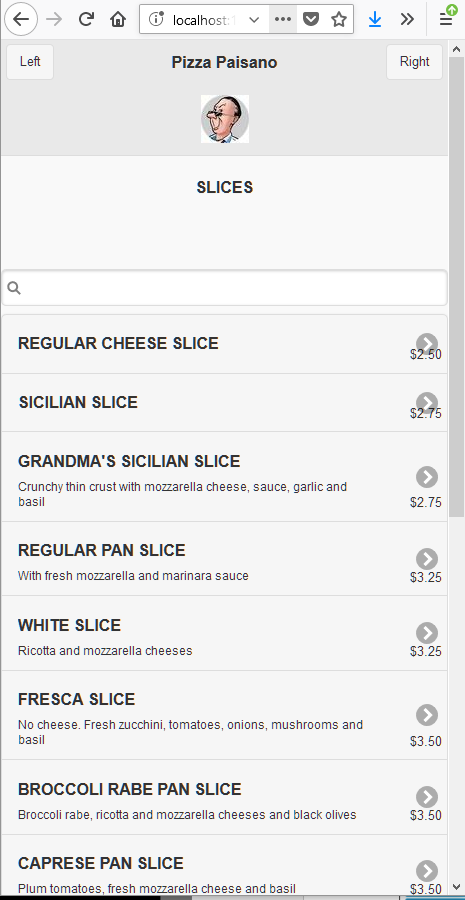Open Regular Cheese Slice chevron arrow
This screenshot has width=465, height=900.
point(427,343)
